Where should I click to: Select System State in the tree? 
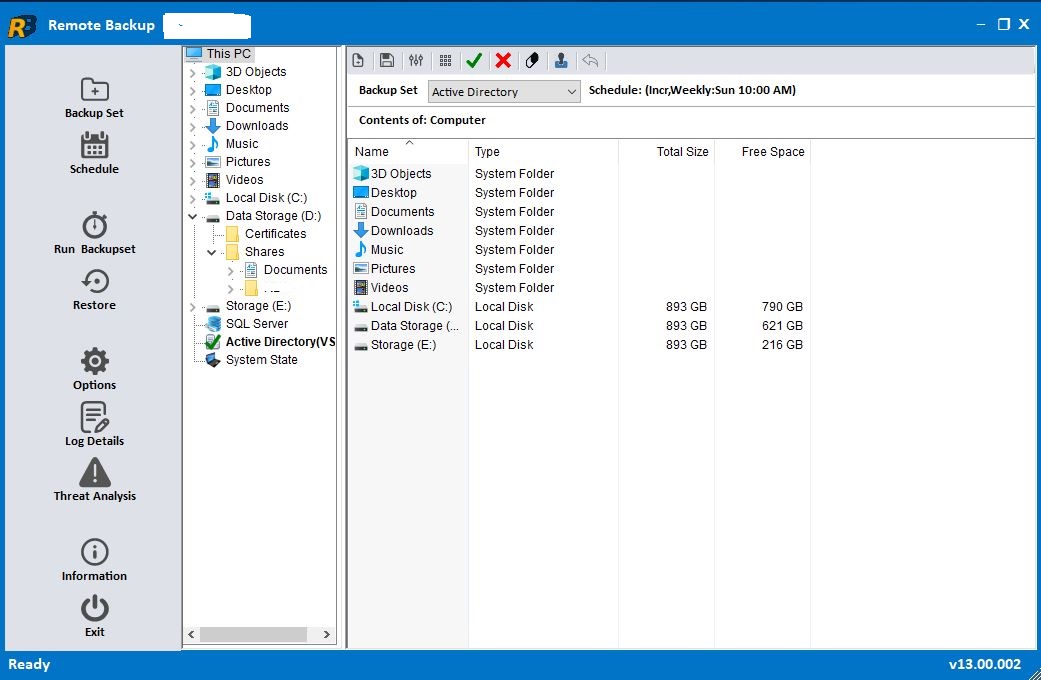(261, 359)
